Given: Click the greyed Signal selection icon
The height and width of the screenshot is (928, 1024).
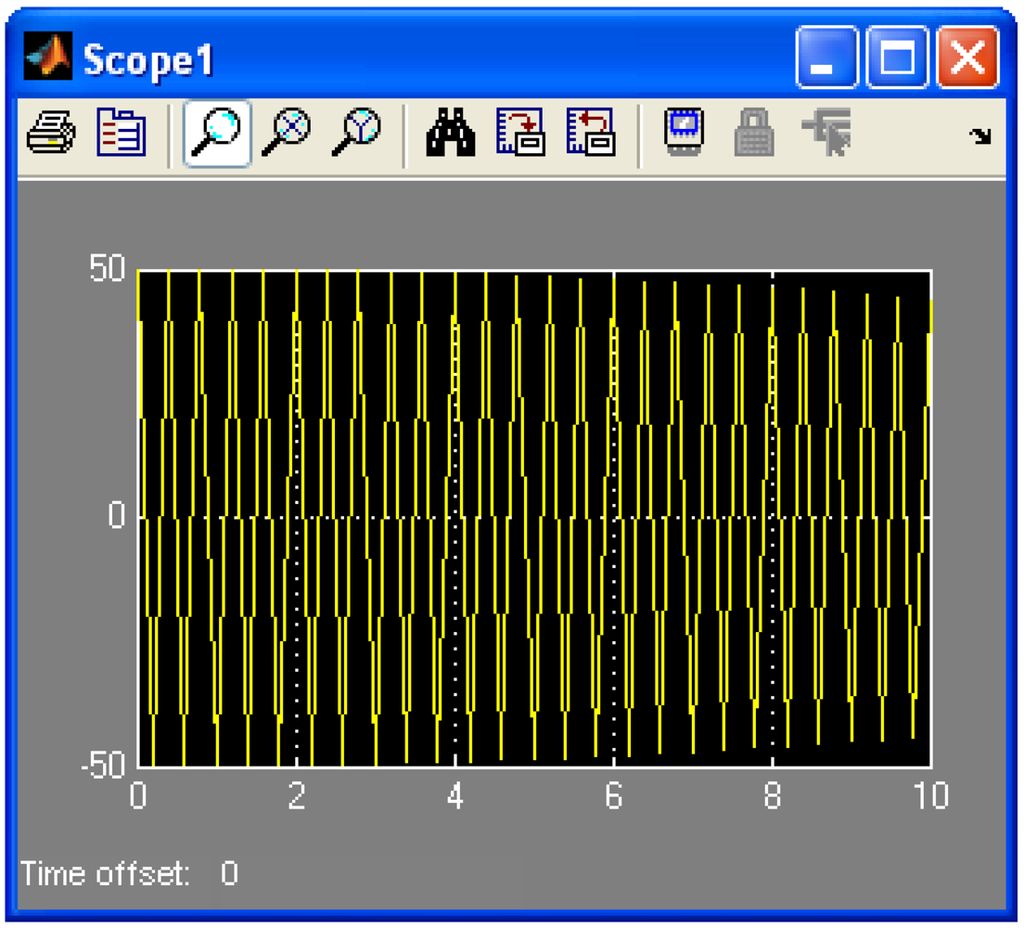Looking at the screenshot, I should click(827, 133).
